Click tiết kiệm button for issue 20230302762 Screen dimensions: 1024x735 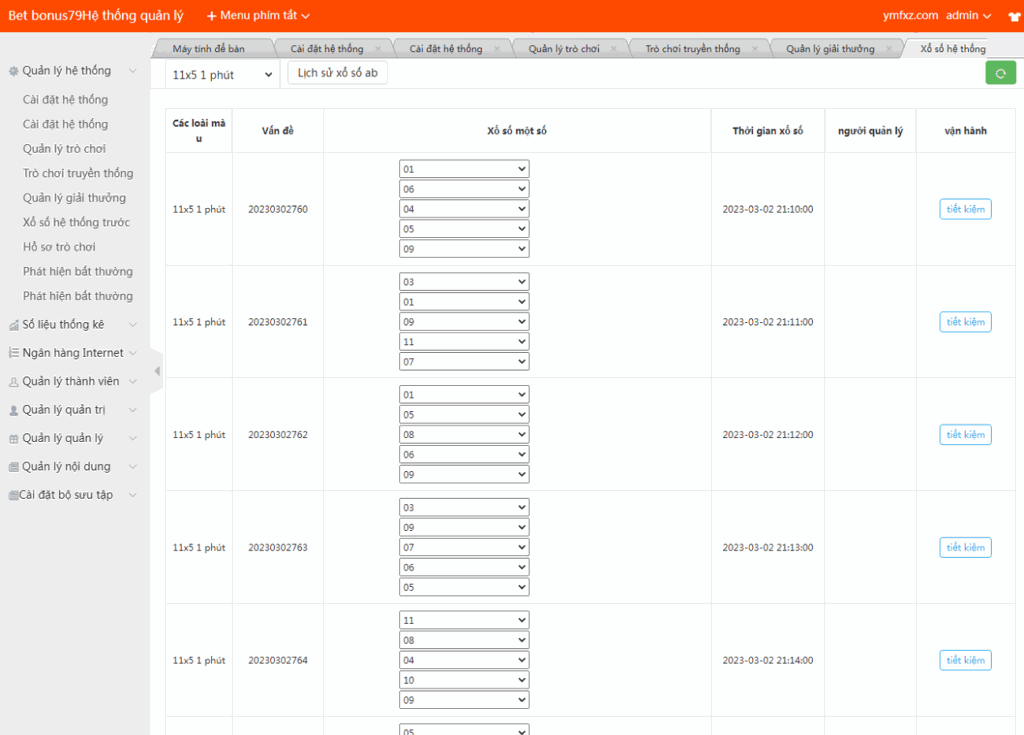[965, 435]
